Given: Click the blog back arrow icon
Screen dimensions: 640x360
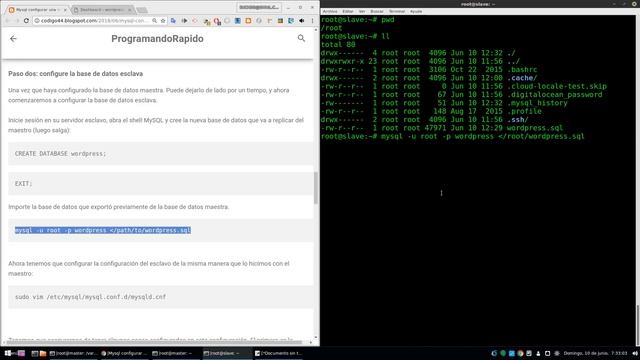Looking at the screenshot, I should [x=13, y=39].
